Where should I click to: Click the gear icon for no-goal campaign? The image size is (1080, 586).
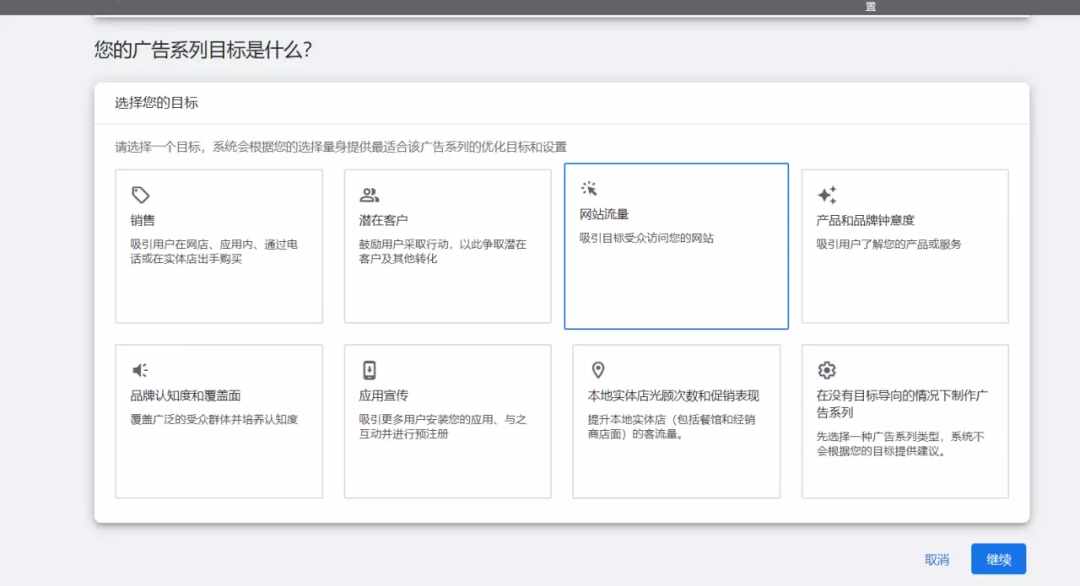click(x=827, y=371)
